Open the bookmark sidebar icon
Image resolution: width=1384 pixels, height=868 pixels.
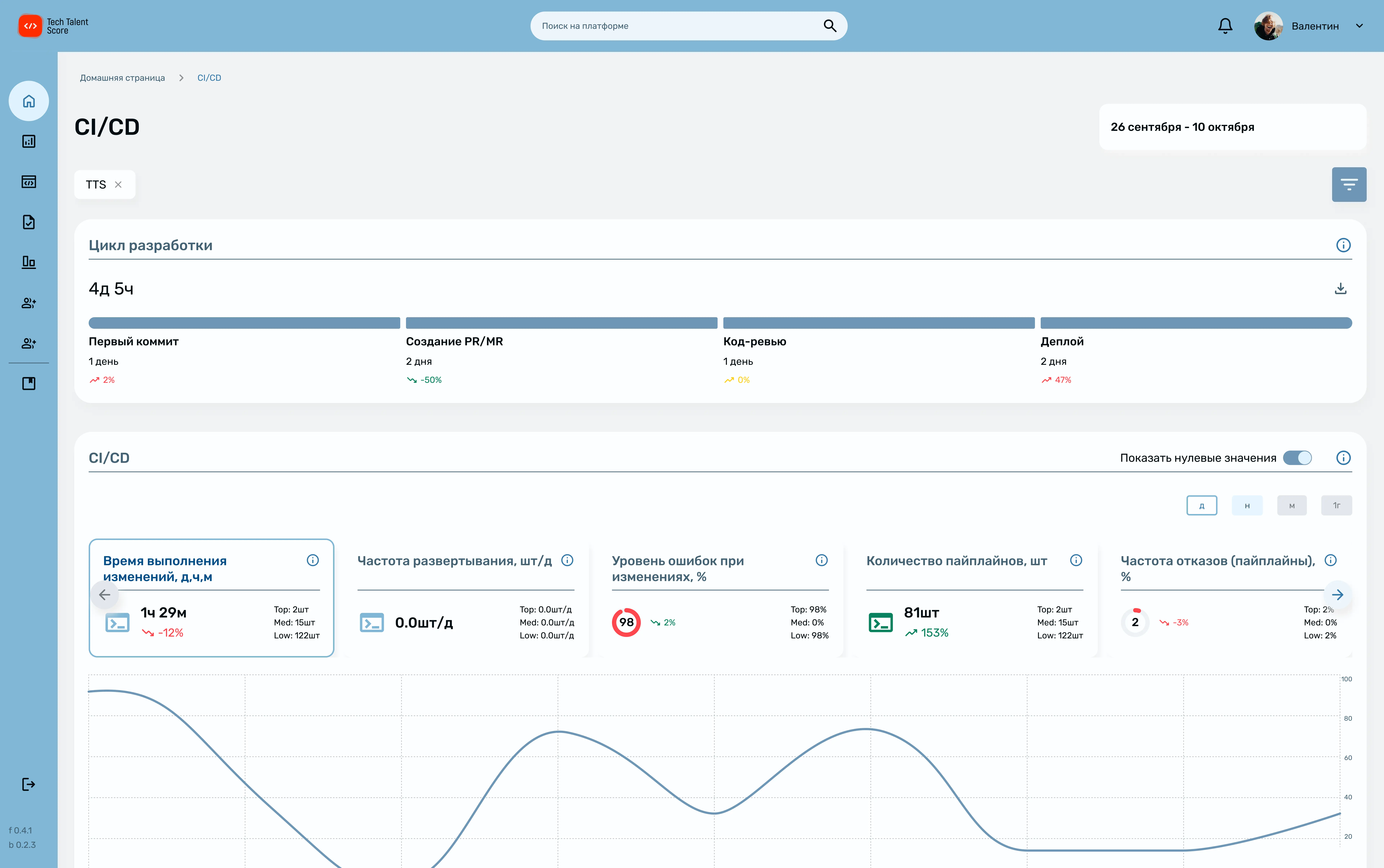29,384
